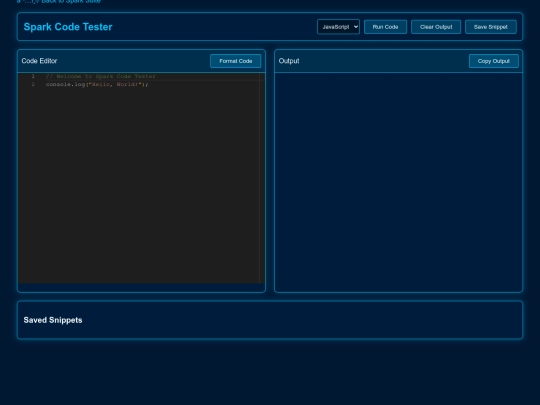Click the Output panel label
The height and width of the screenshot is (405, 540).
point(289,61)
